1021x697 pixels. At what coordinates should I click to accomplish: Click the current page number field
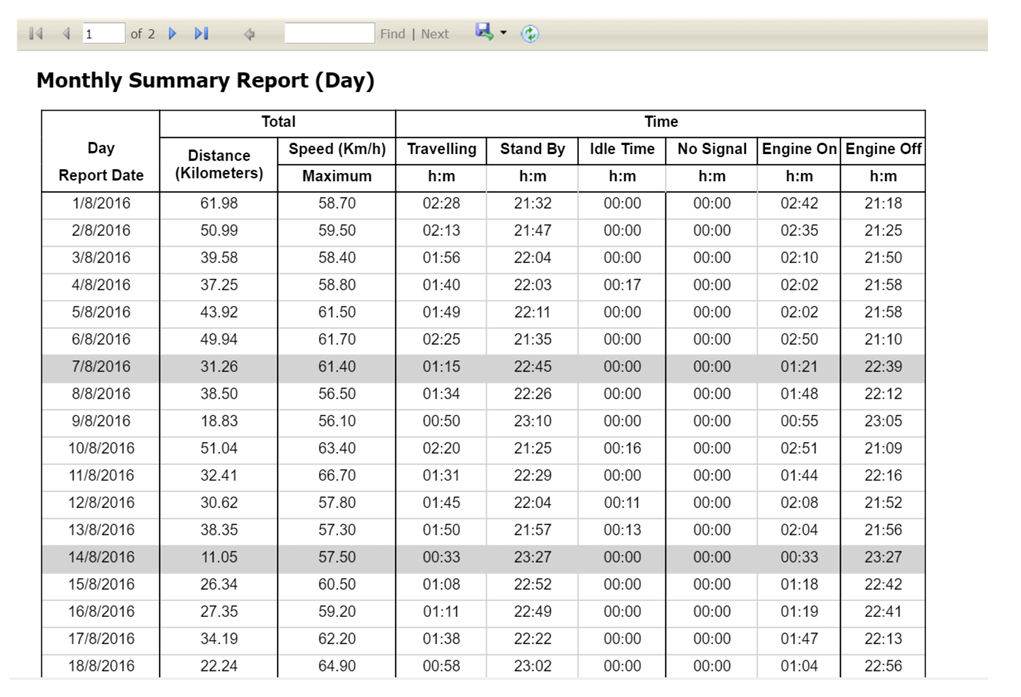coord(103,34)
